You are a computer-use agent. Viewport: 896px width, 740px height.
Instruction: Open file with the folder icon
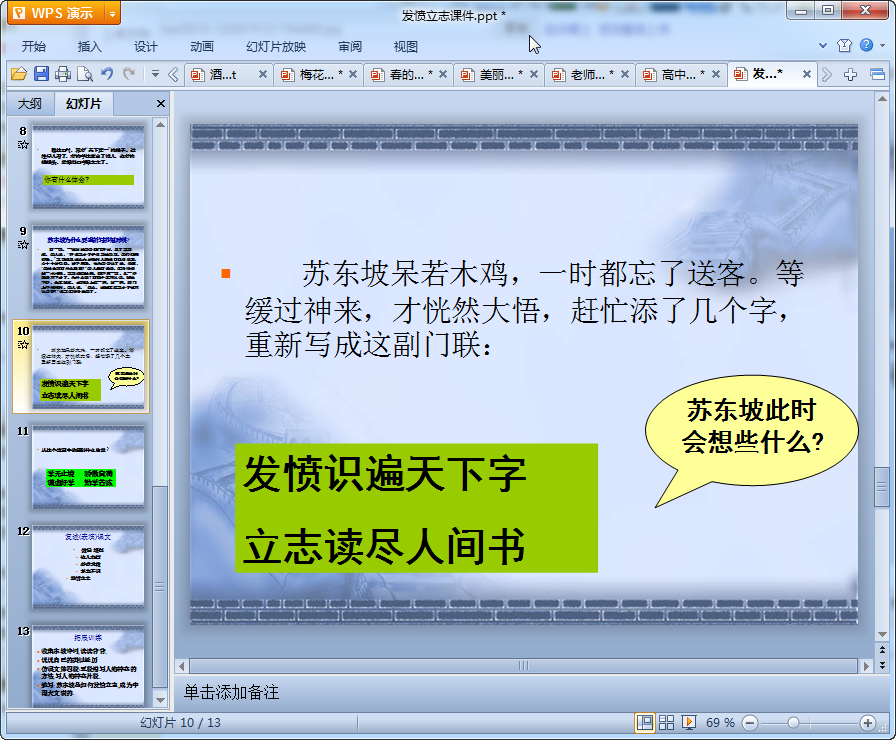coord(19,74)
